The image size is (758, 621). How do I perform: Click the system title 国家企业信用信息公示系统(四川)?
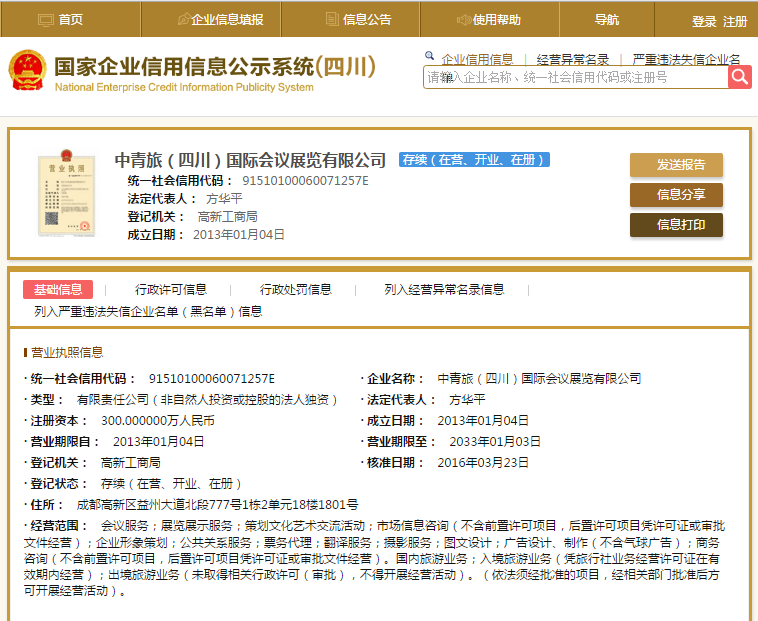[215, 66]
